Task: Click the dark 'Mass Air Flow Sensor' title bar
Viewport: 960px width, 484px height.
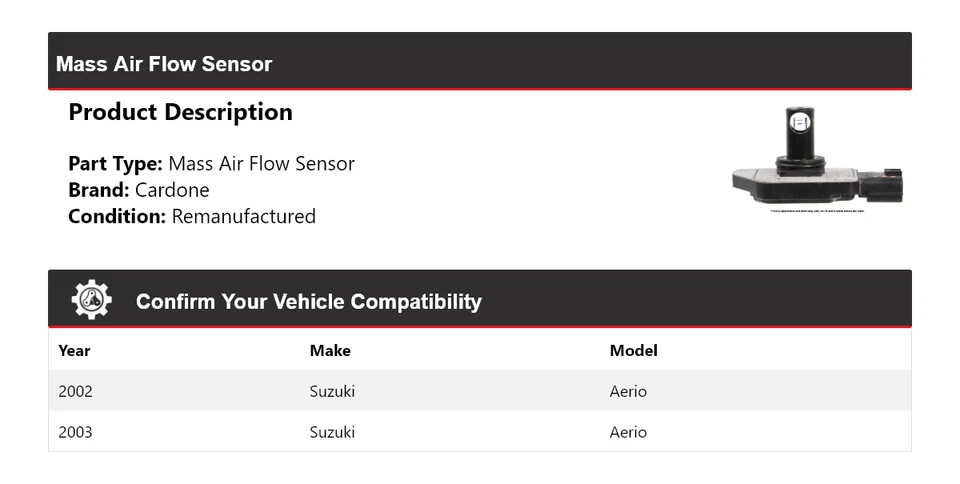Action: (x=479, y=62)
